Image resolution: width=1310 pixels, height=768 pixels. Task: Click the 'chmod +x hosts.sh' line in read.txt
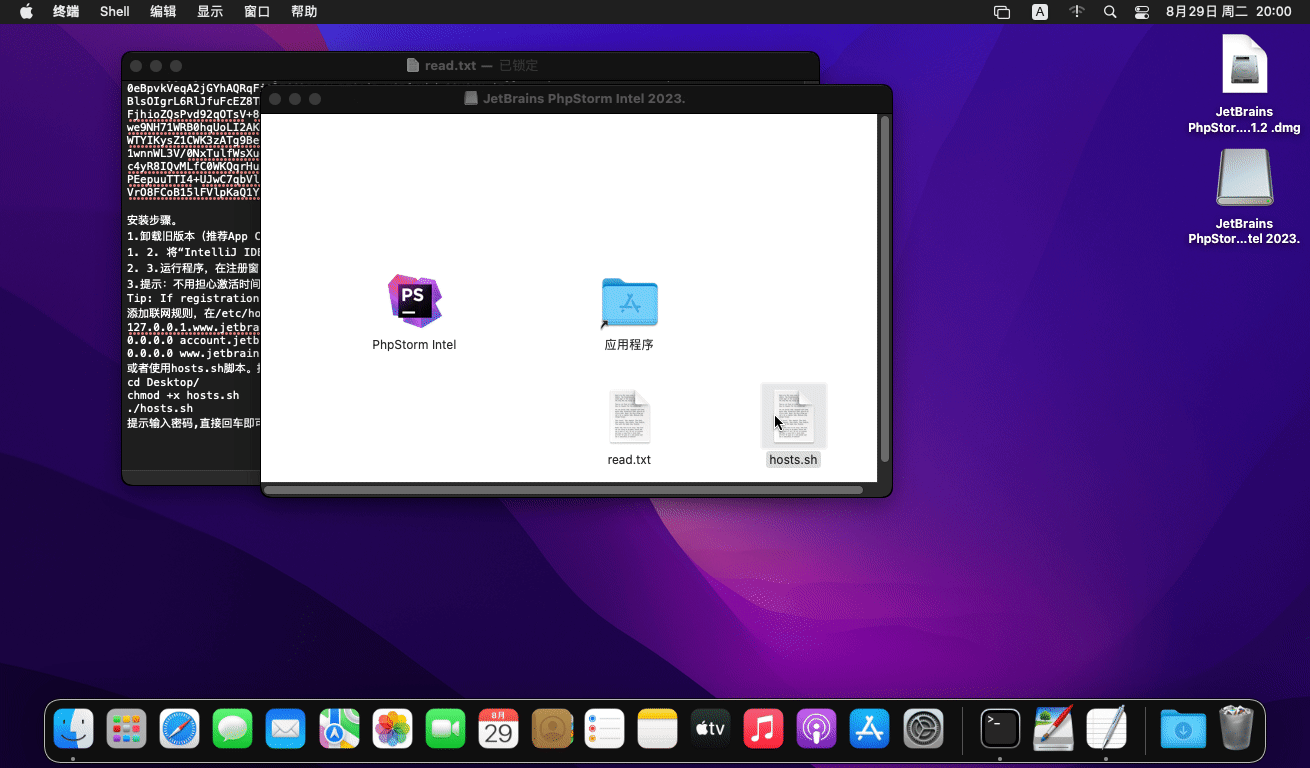[x=183, y=395]
